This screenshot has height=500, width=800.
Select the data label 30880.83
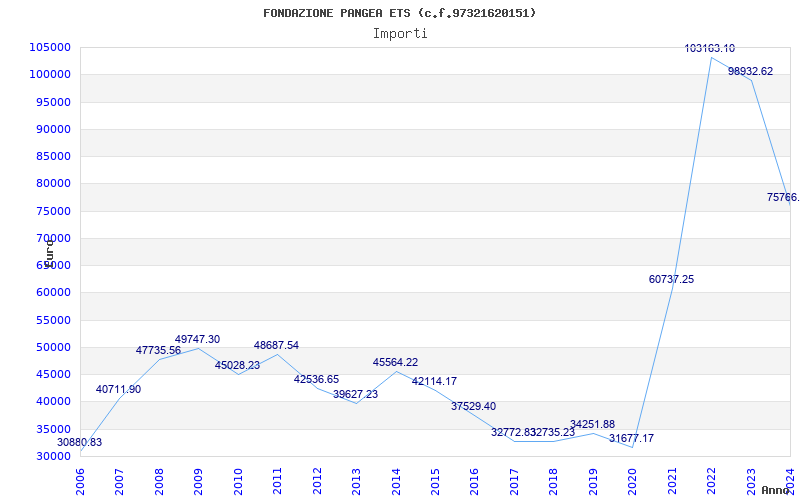[79, 442]
